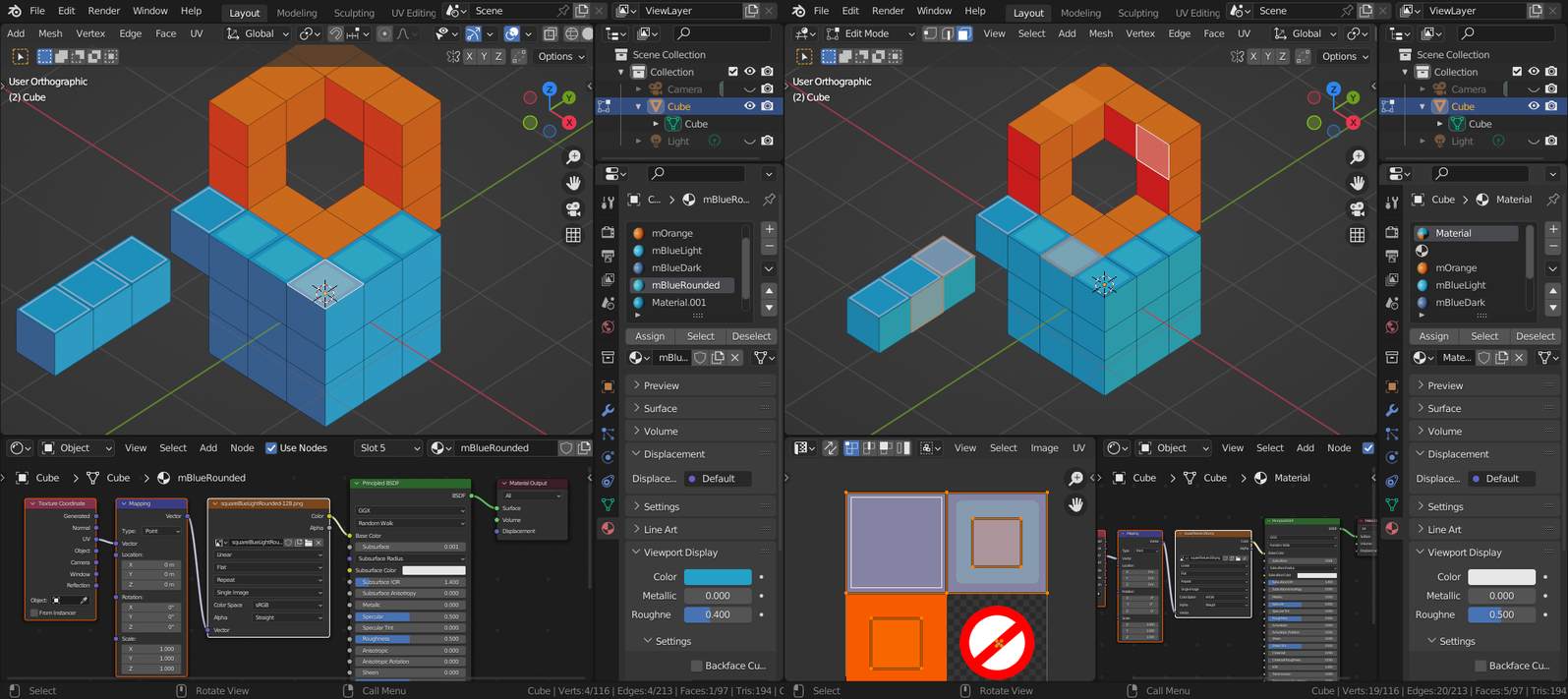Collapse Viewport Display panel in left window

pos(702,553)
